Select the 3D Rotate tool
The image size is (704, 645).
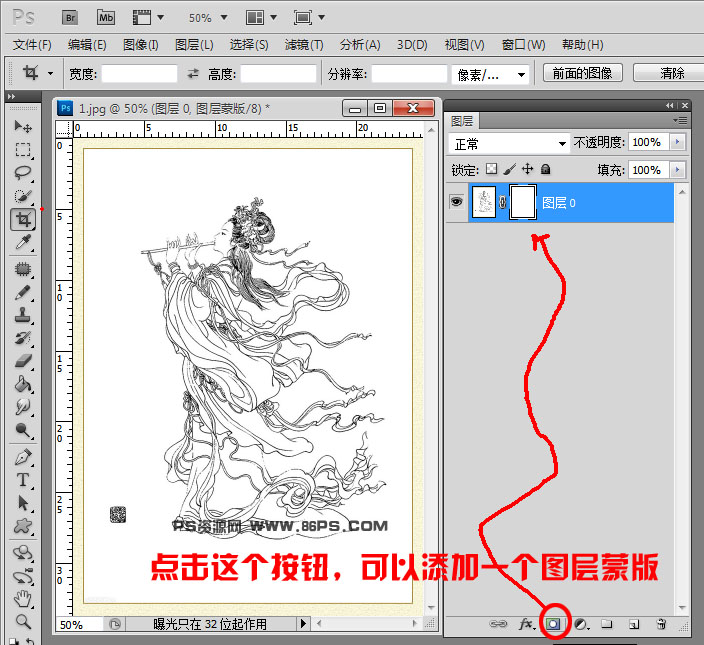pos(23,553)
